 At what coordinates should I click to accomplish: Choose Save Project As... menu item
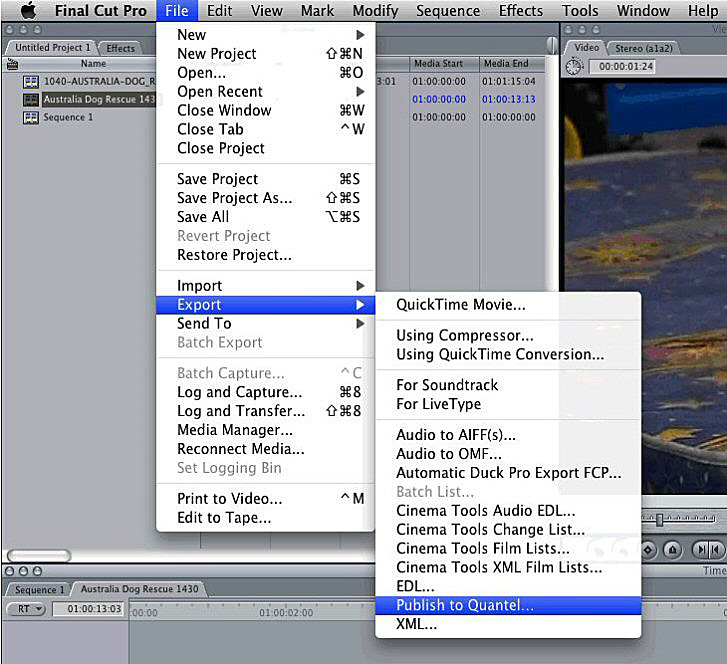(266, 198)
